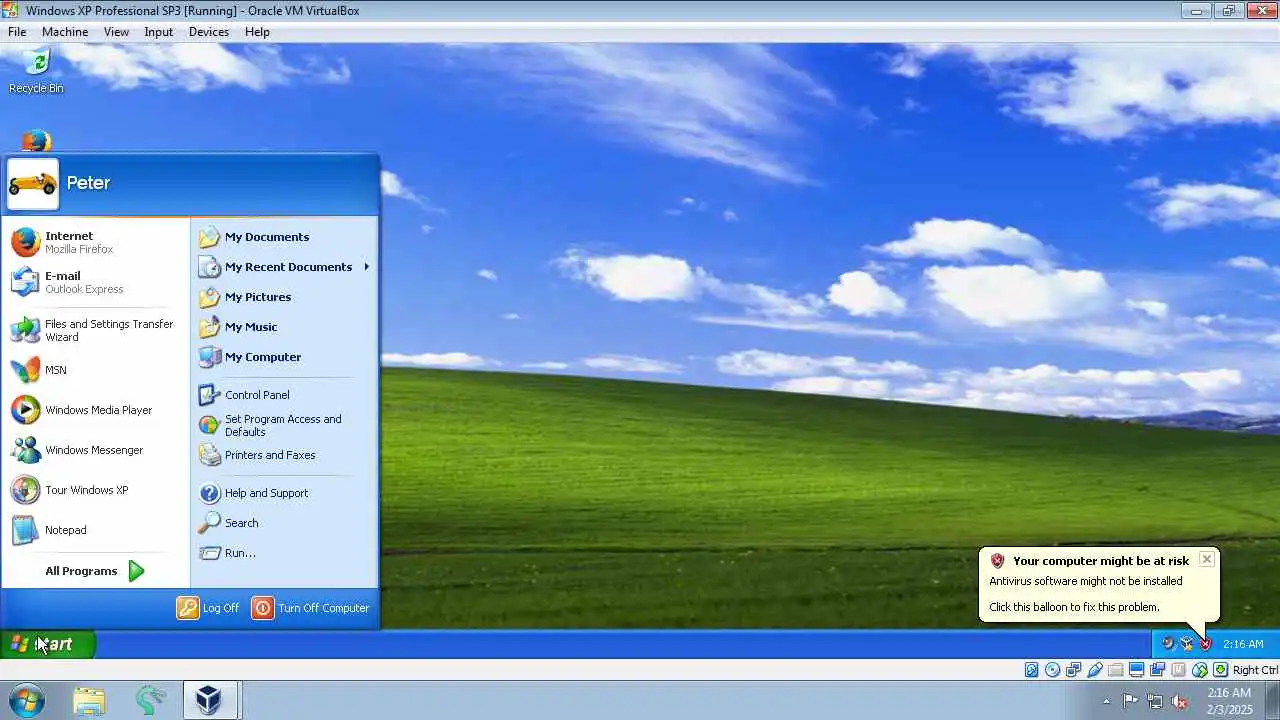Start Windows Messenger
The height and width of the screenshot is (720, 1280).
point(95,450)
